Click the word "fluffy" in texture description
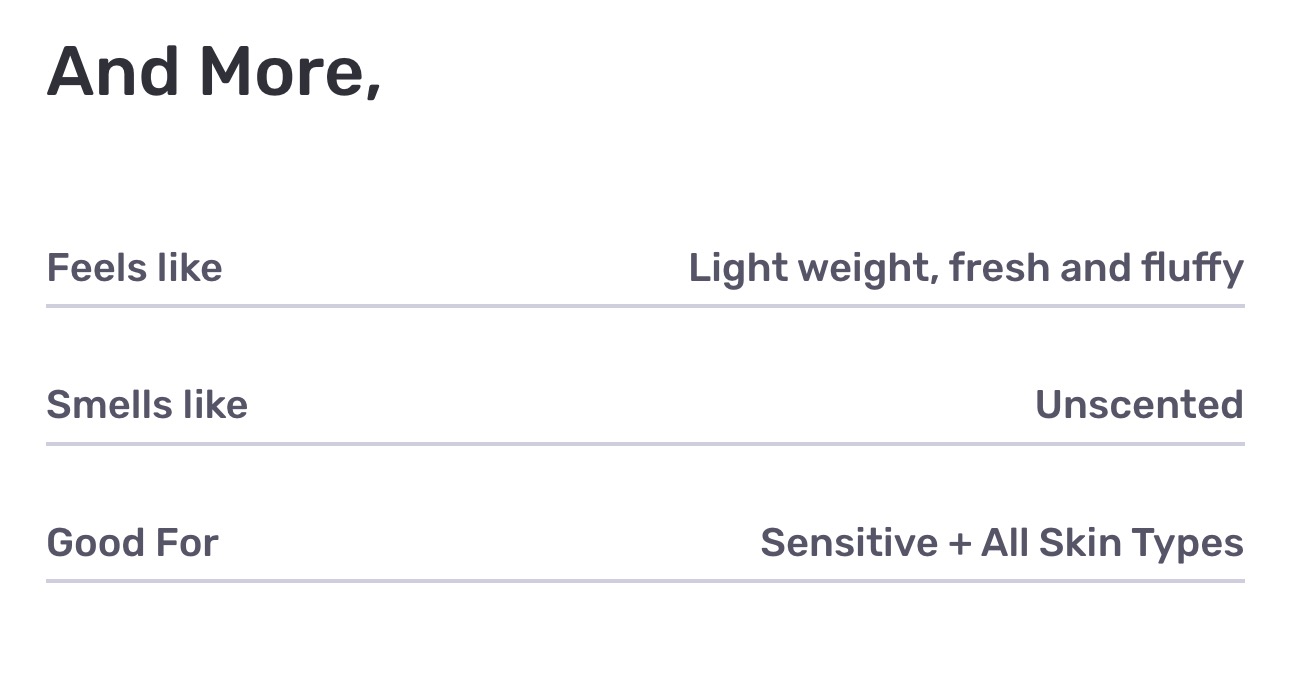The width and height of the screenshot is (1298, 680). (1193, 268)
